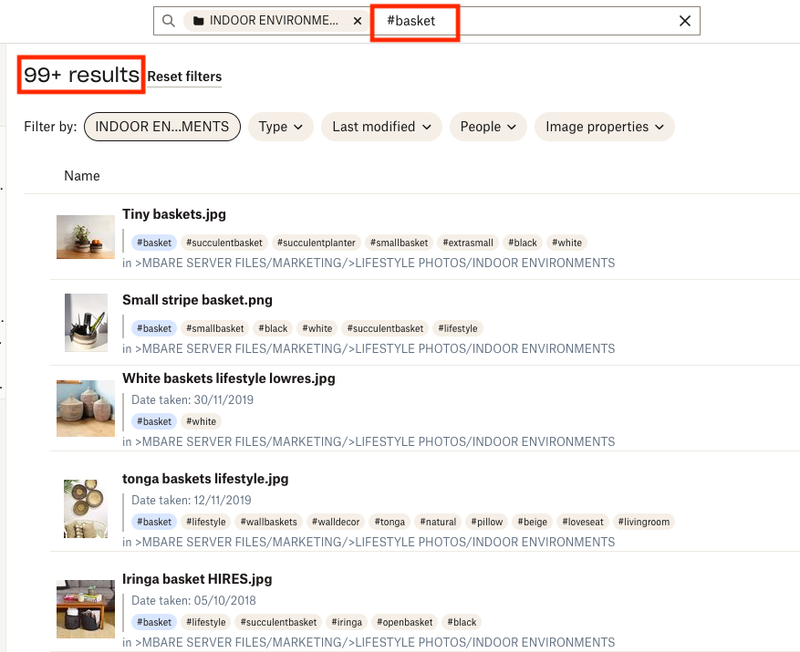Click the Small stripe basket thumbnail

pyautogui.click(x=86, y=322)
